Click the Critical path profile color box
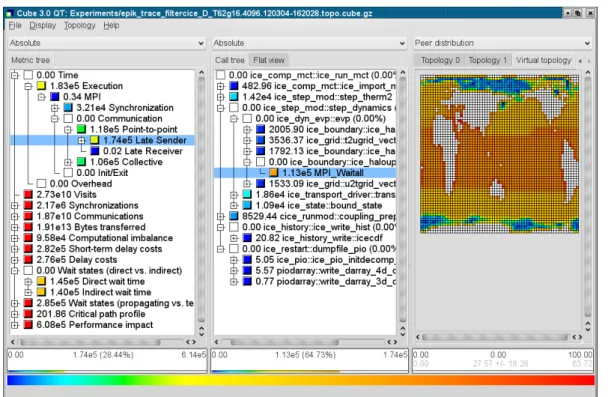The height and width of the screenshot is (397, 611). (28, 314)
